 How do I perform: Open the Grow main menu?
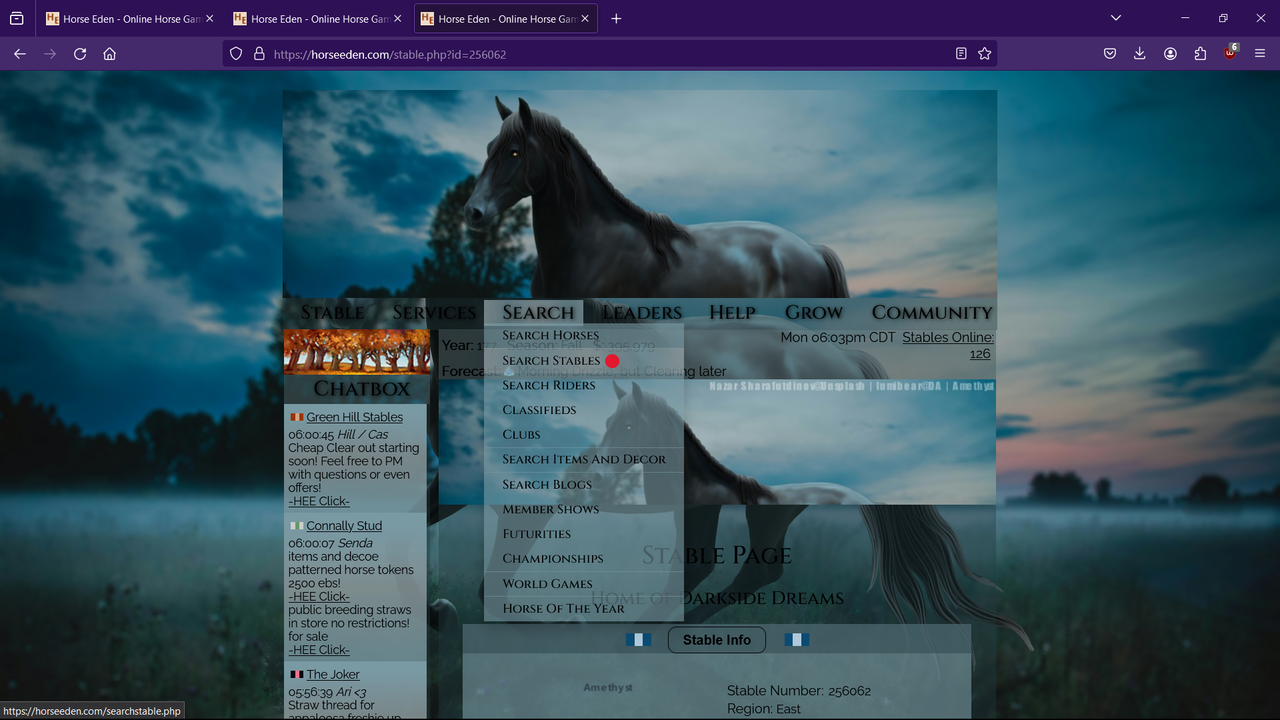point(814,312)
